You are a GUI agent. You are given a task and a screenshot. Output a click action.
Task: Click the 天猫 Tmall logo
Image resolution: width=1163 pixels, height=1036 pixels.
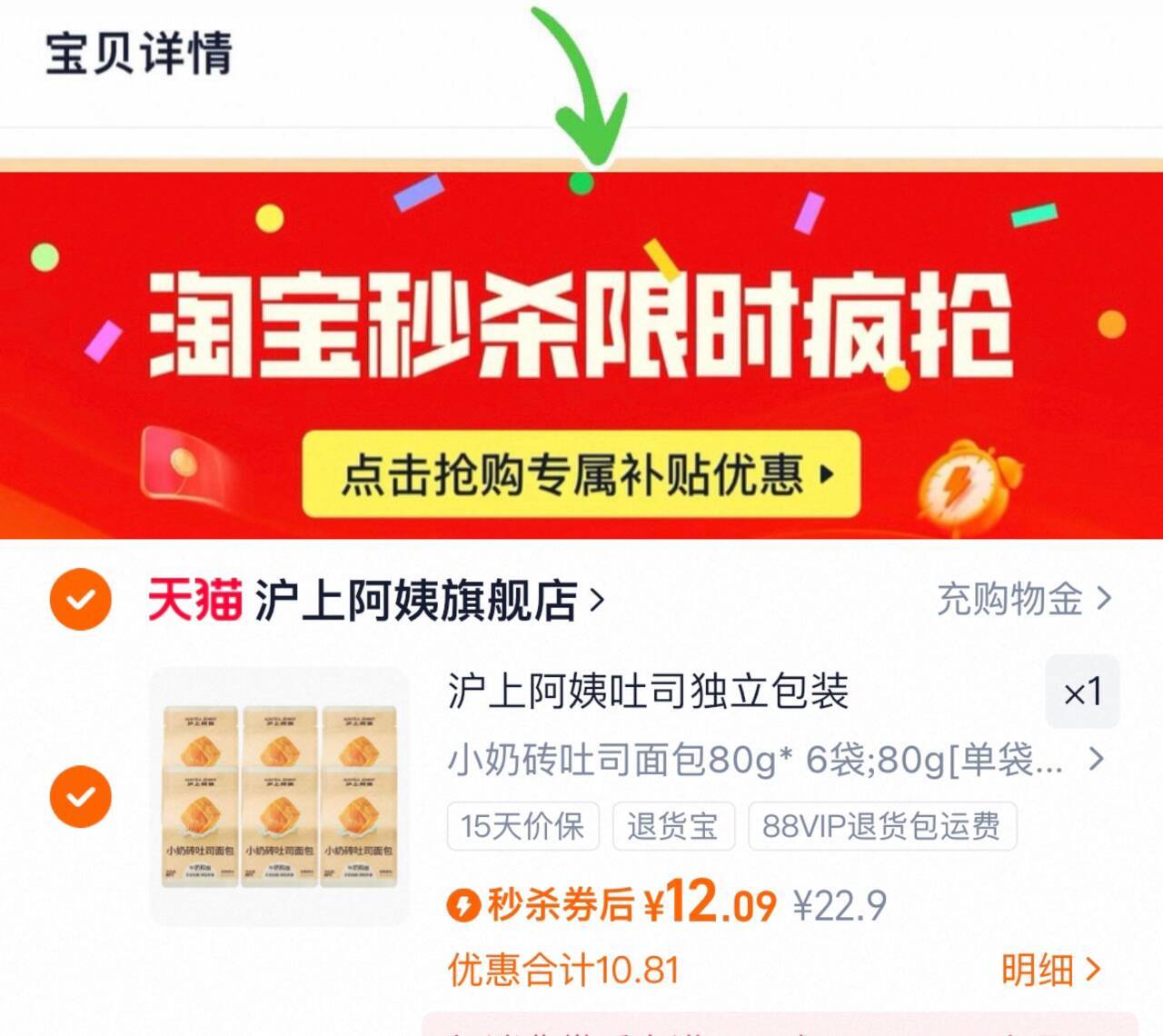pos(194,600)
